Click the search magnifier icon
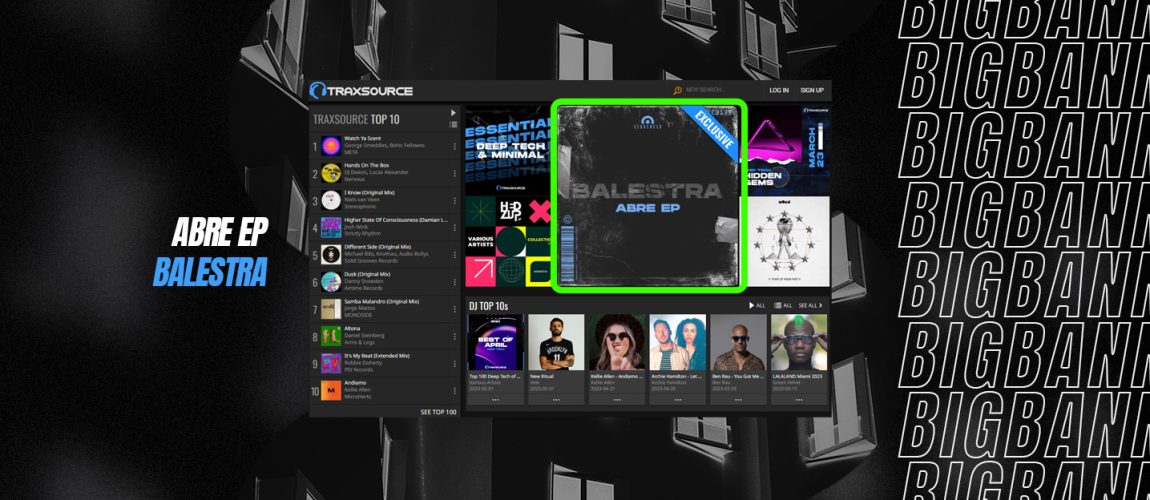This screenshot has width=1150, height=500. (678, 91)
